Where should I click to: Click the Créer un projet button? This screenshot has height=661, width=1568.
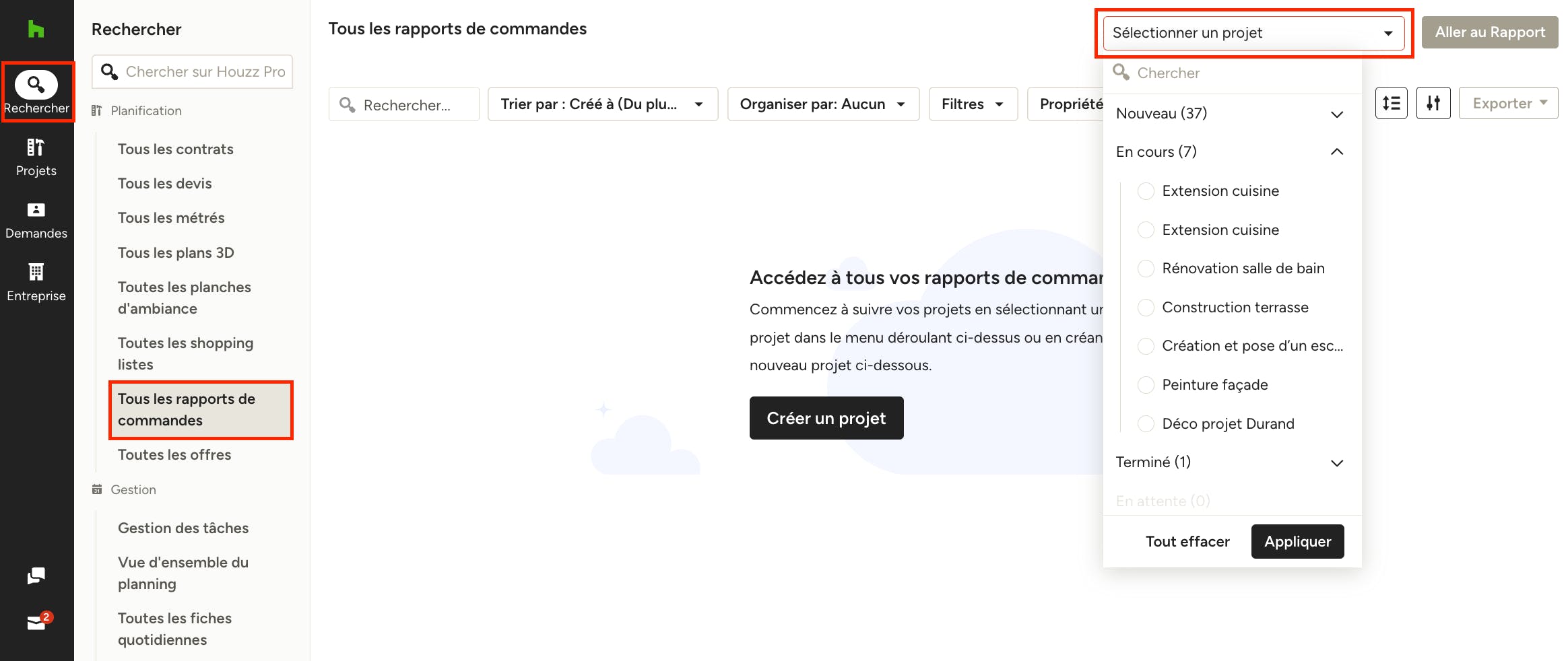[x=826, y=418]
